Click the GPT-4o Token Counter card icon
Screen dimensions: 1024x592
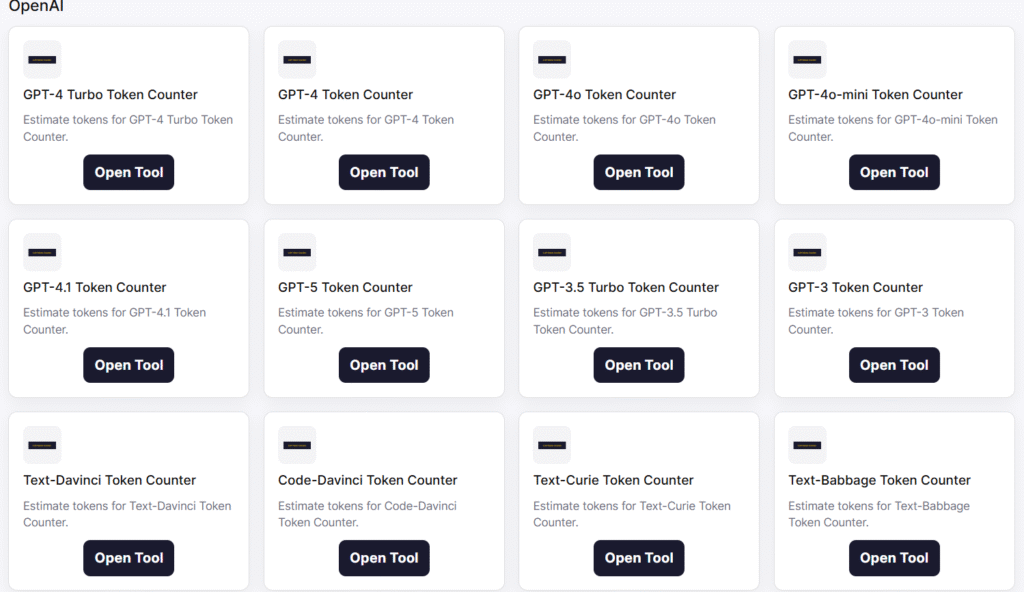coord(552,59)
